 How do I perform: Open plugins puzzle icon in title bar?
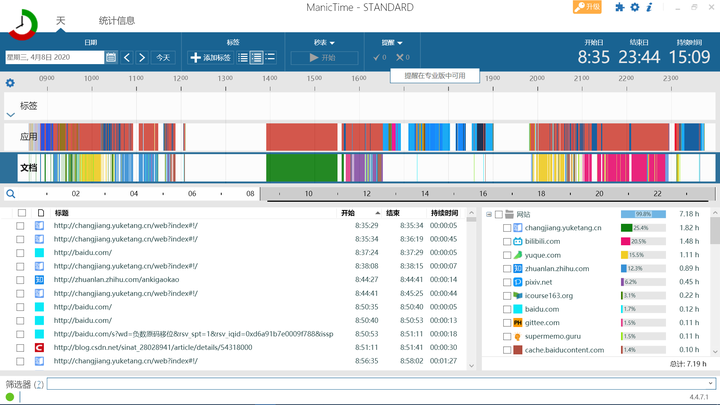click(x=620, y=7)
